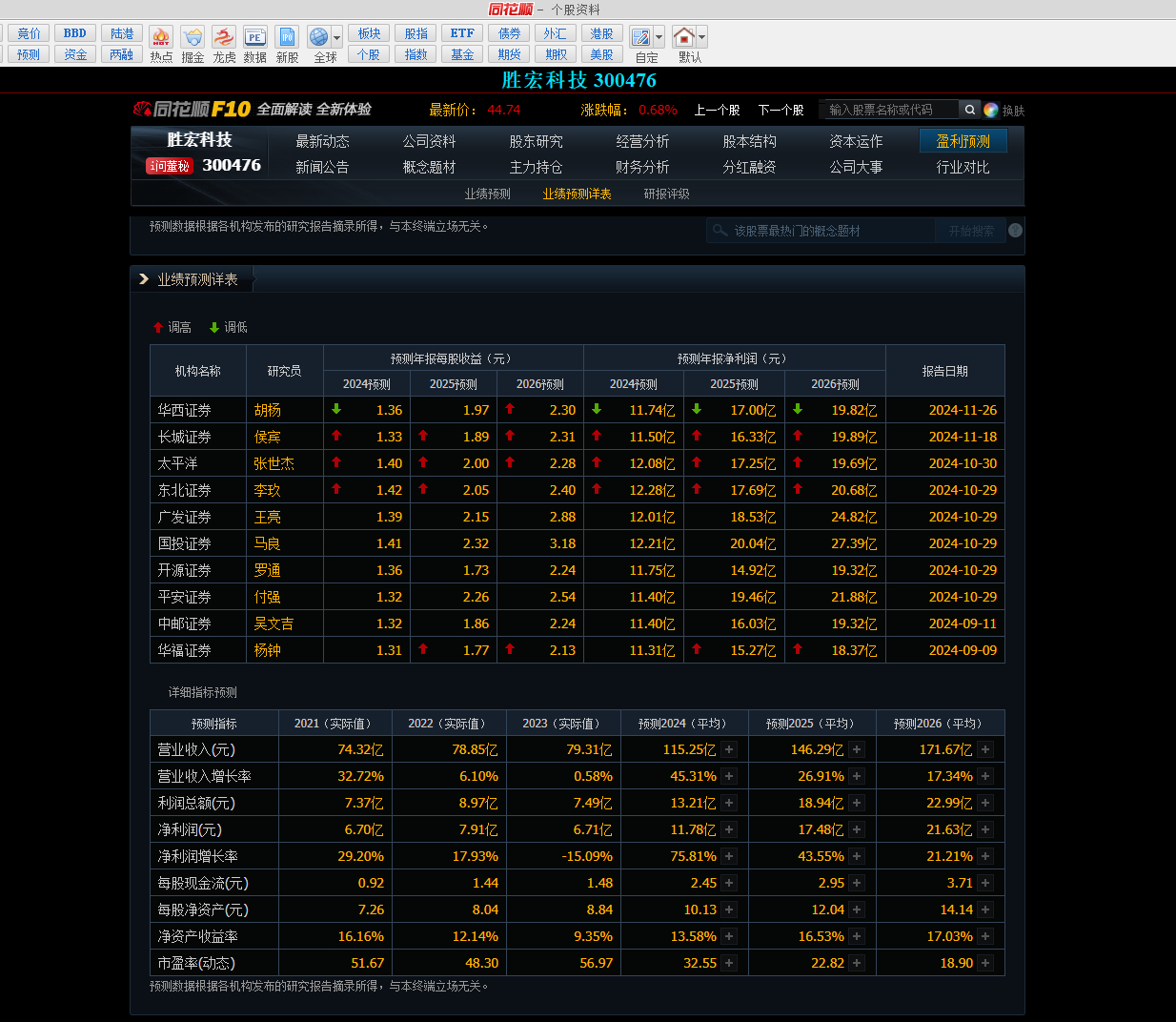Expand the 21.63亿 net profit details
The height and width of the screenshot is (1022, 1176).
click(985, 829)
